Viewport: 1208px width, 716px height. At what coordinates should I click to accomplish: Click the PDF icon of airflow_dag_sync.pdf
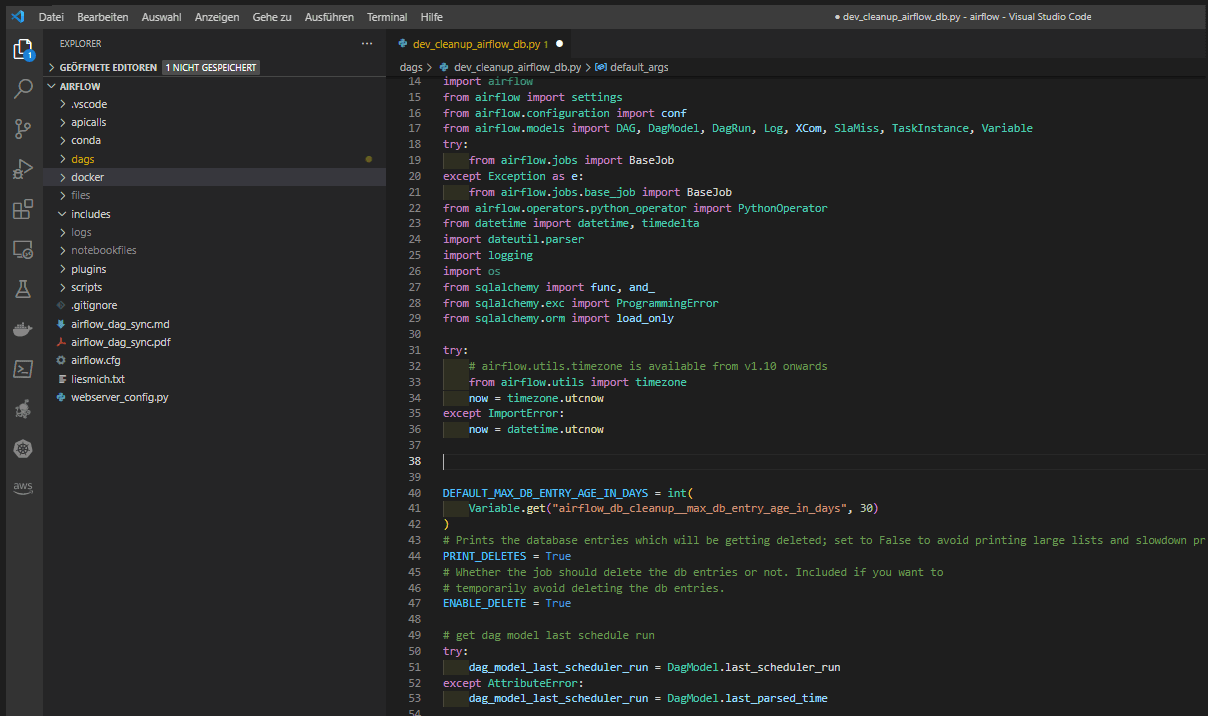tap(61, 342)
